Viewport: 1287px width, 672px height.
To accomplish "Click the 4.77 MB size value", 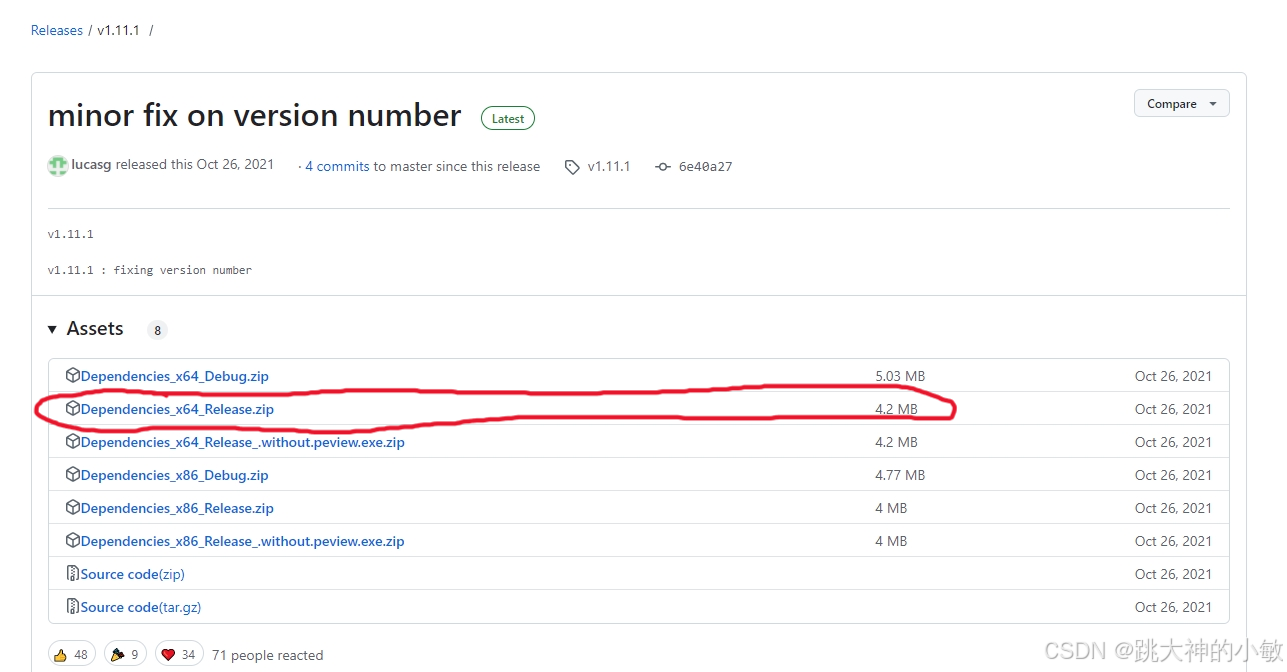I will [900, 475].
